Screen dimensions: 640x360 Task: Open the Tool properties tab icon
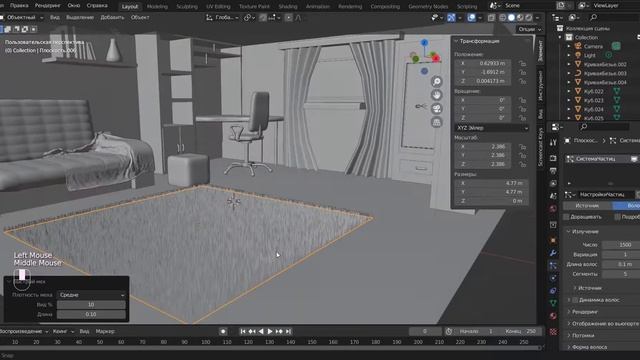point(553,142)
